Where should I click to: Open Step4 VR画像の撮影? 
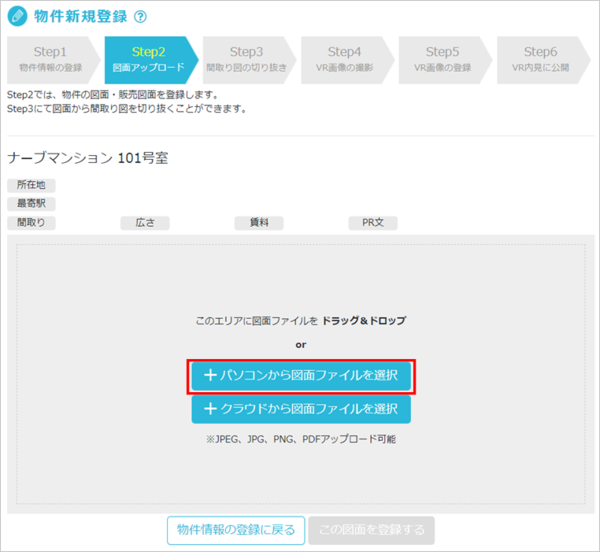pos(345,59)
